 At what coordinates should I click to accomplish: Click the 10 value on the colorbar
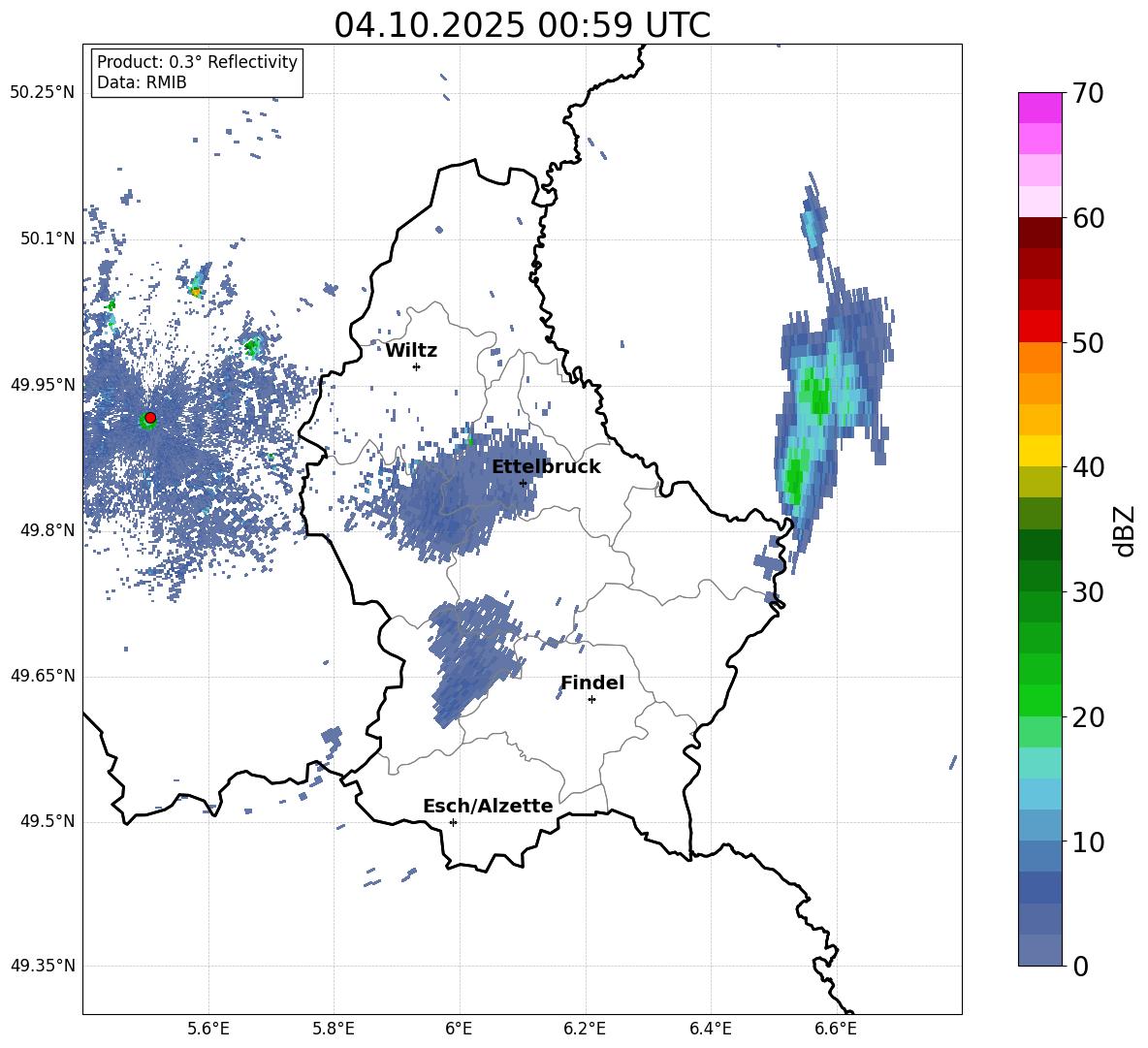[x=1089, y=842]
